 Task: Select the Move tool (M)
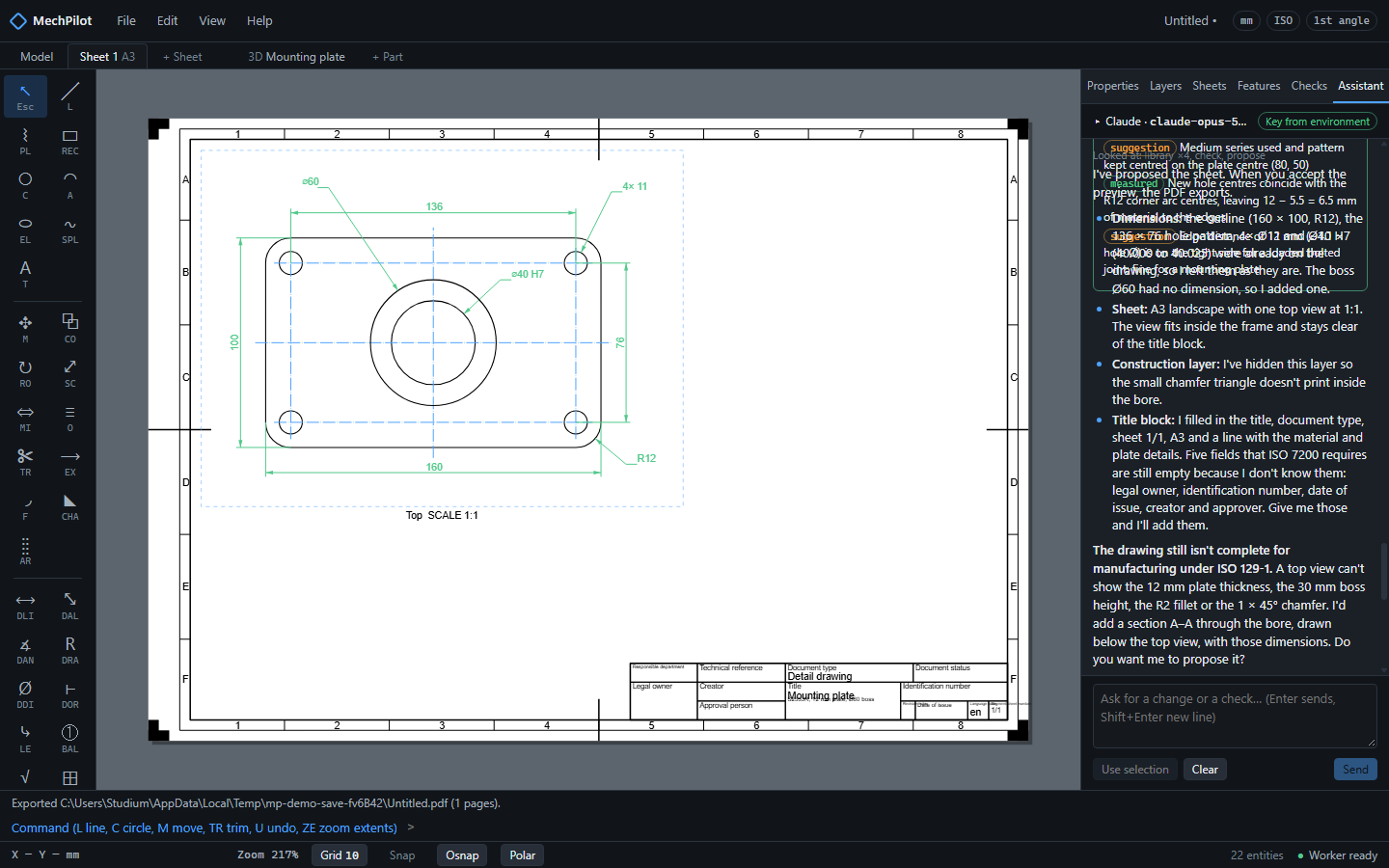[25, 329]
